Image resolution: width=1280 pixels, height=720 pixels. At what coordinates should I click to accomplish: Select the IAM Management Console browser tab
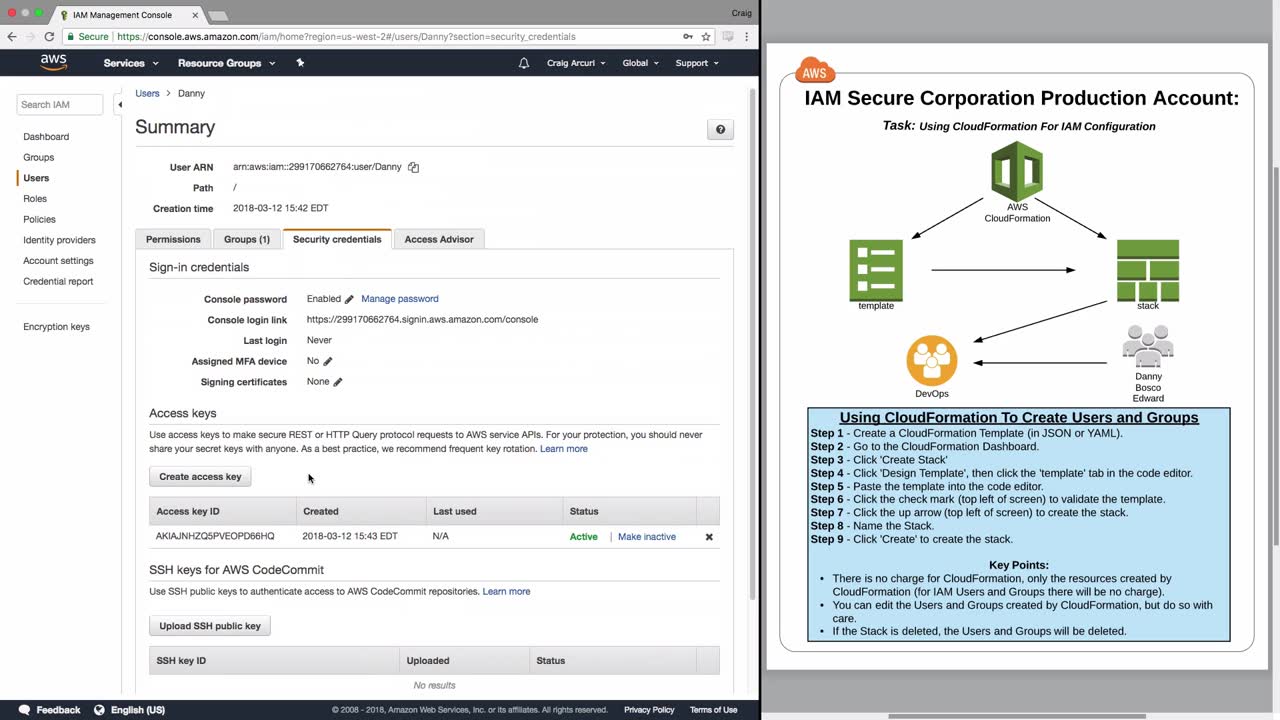128,15
